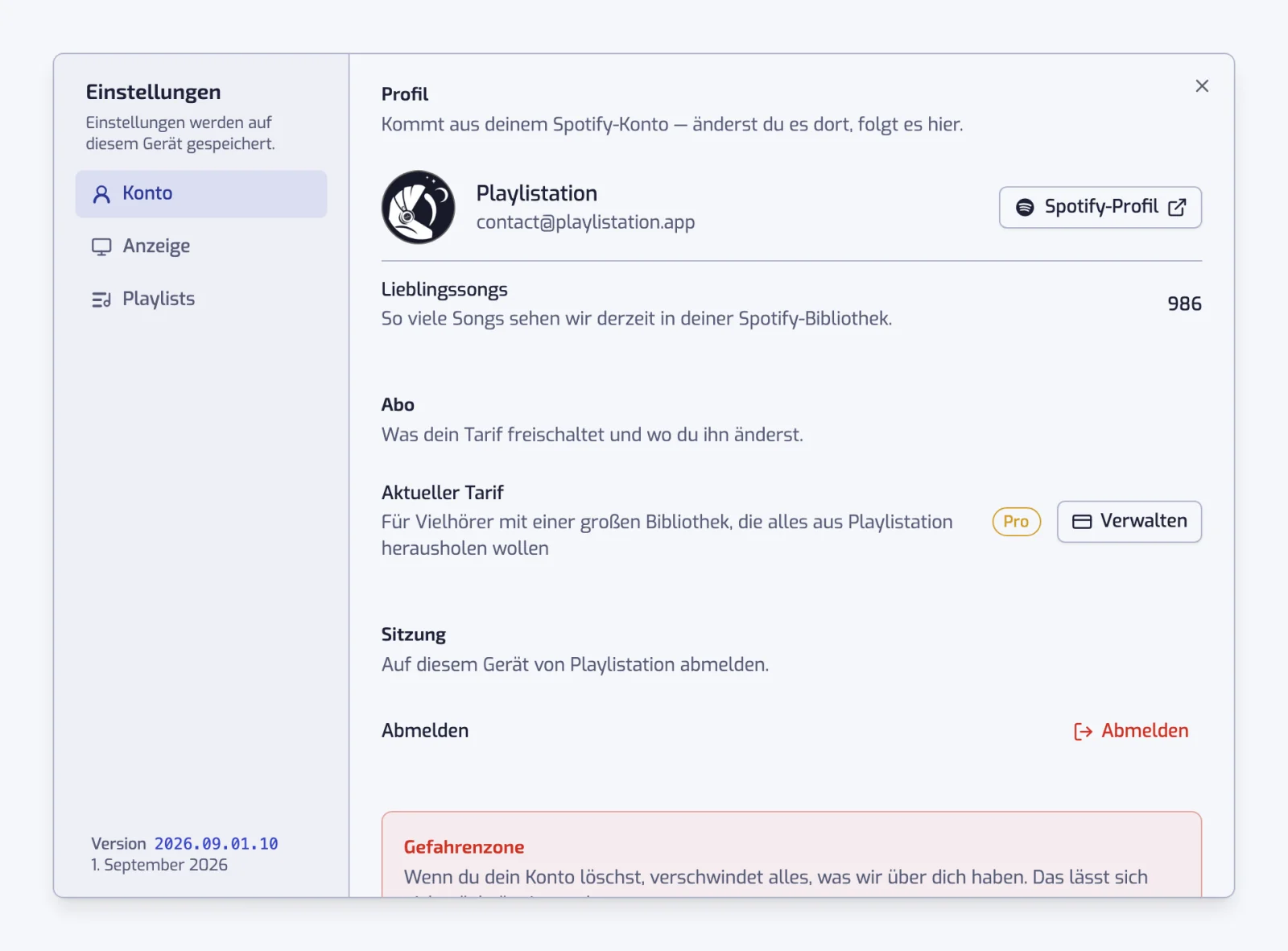Click the Lieblingssongs label

pos(444,290)
